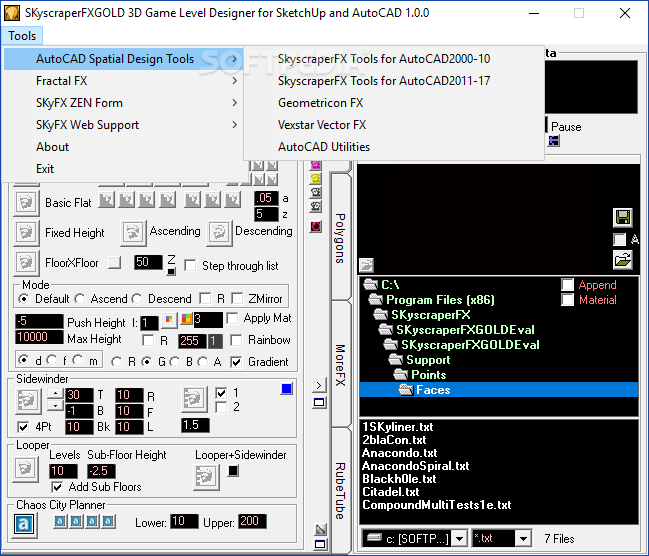Click the Sidewinder icon next to checkboxes 1 and 2
This screenshot has height=556, width=649.
[194, 400]
